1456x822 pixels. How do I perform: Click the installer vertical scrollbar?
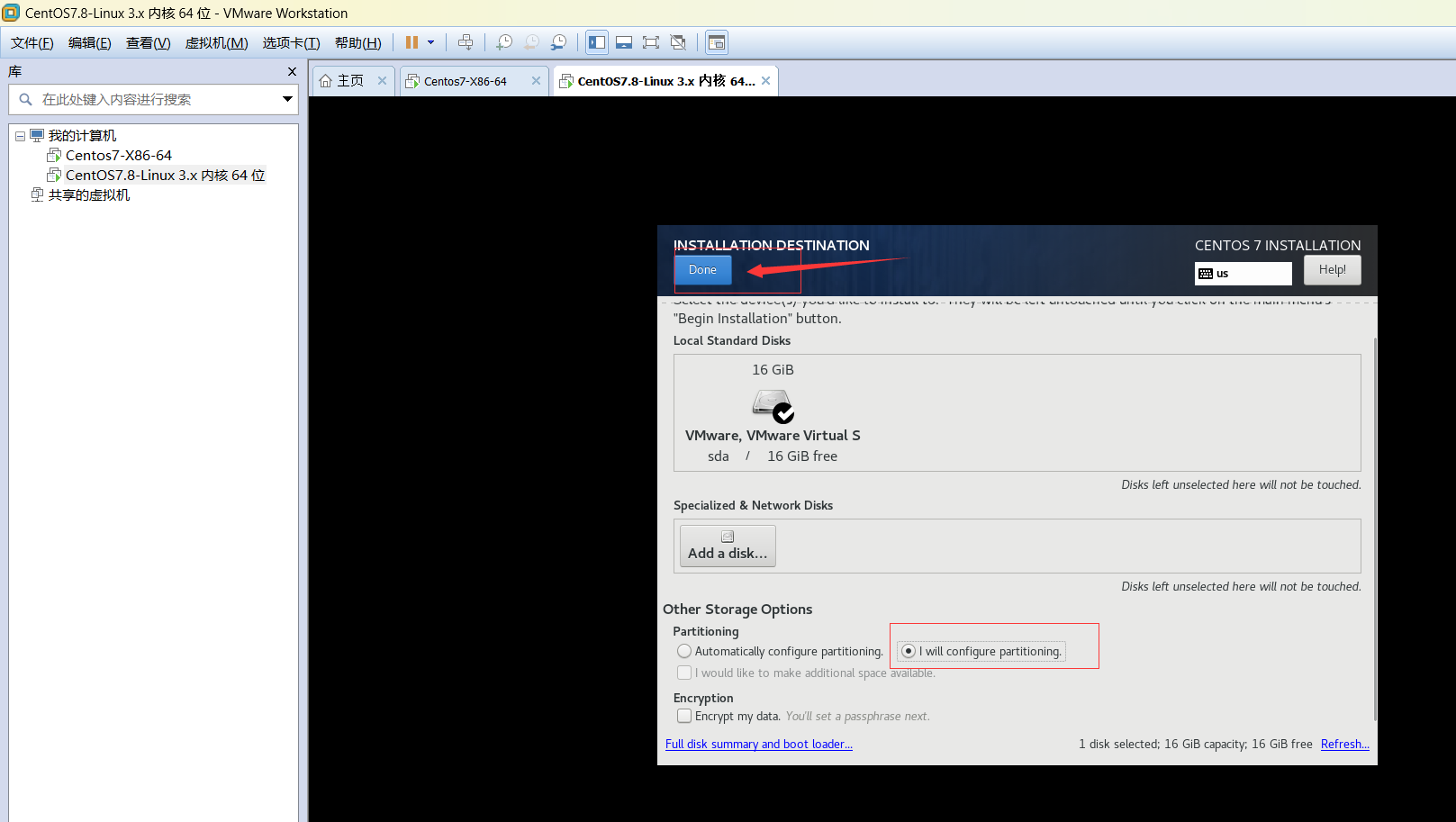[1374, 529]
